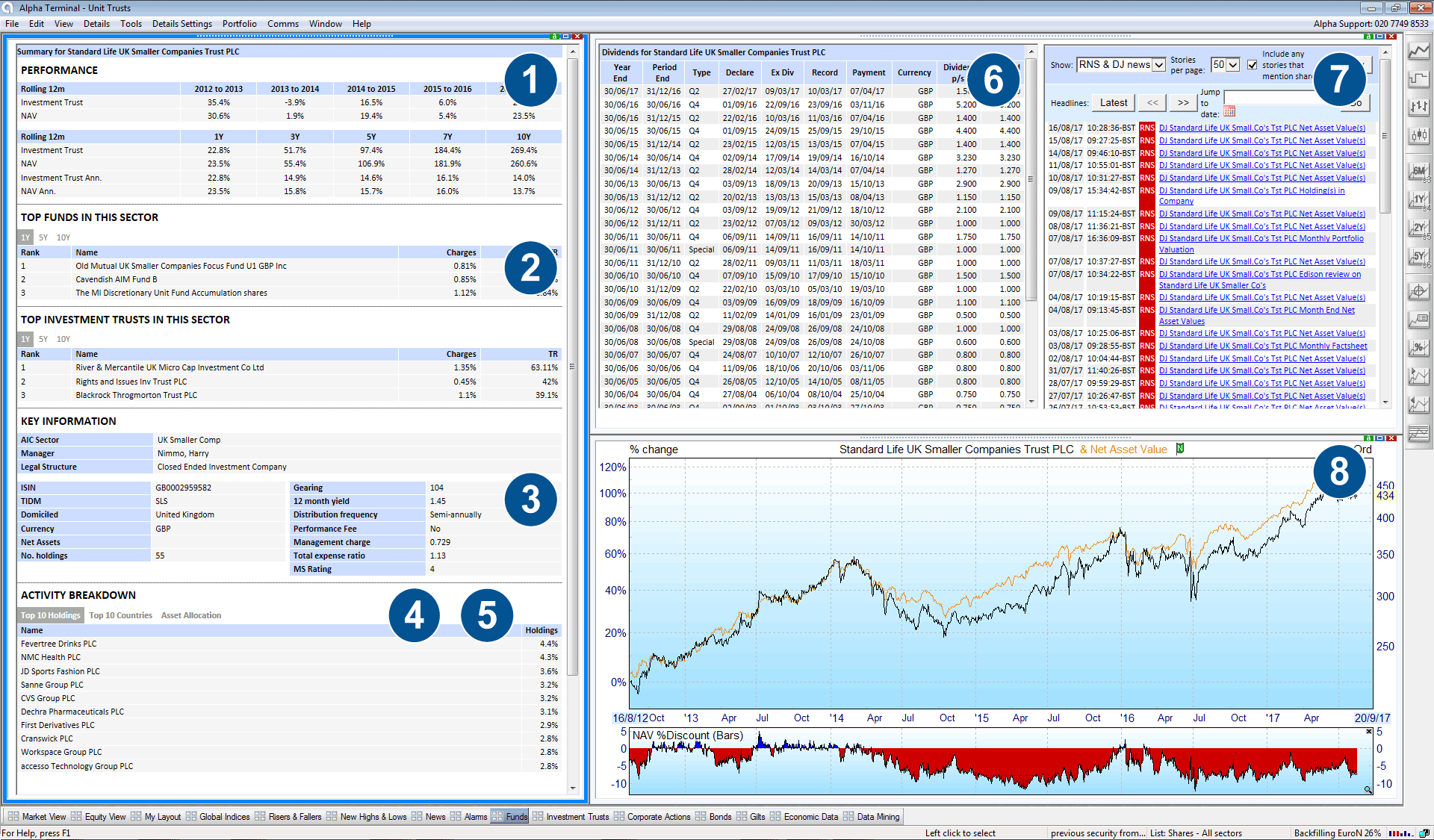This screenshot has height=840, width=1434.
Task: Activate the crosshair tool icon
Action: point(1418,291)
